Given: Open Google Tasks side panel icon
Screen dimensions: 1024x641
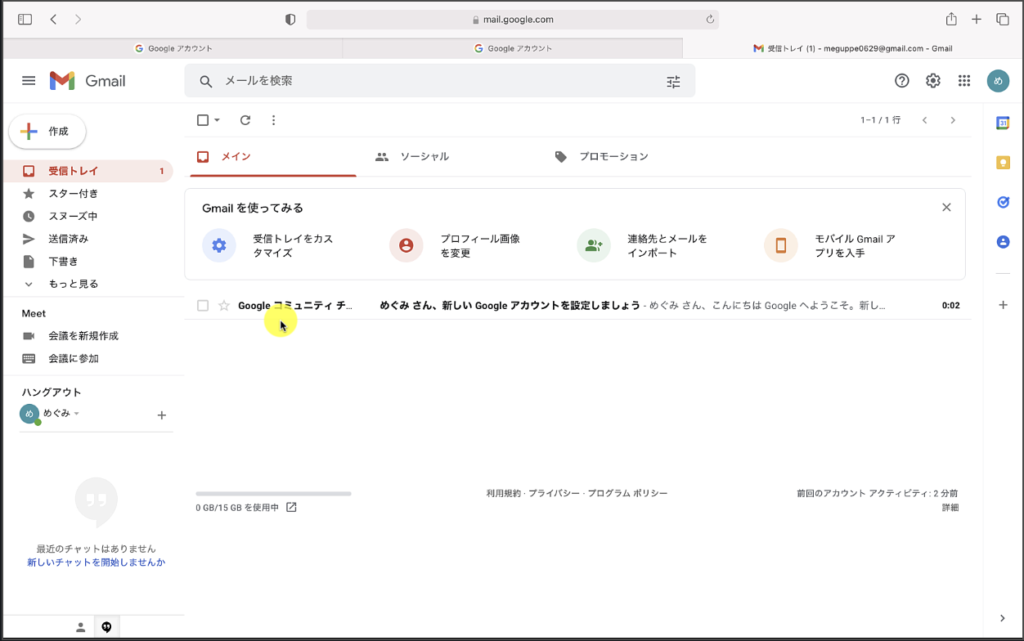Looking at the screenshot, I should [x=1002, y=202].
